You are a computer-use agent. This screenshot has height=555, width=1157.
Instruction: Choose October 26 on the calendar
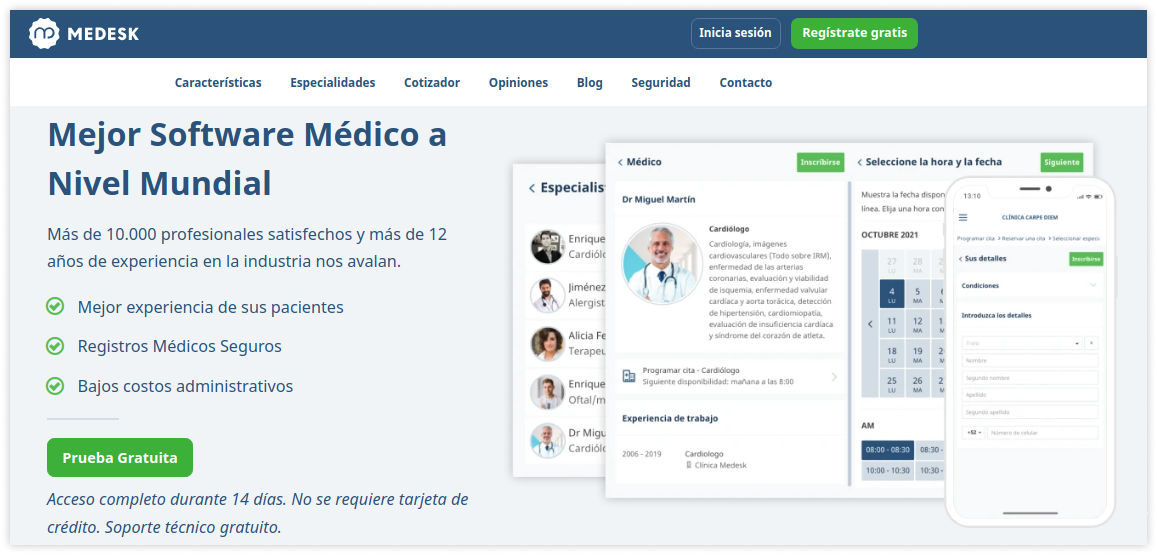coord(917,384)
